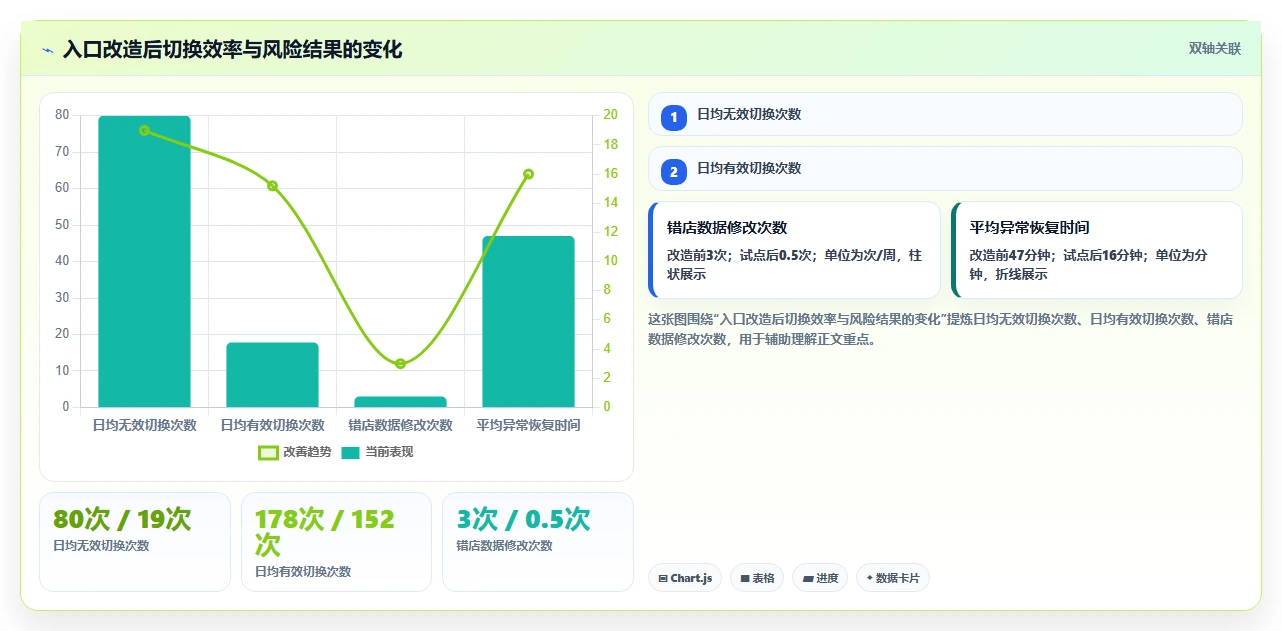This screenshot has height=631, width=1282.
Task: Open the 错店数据修改次数 detail card
Action: [794, 250]
